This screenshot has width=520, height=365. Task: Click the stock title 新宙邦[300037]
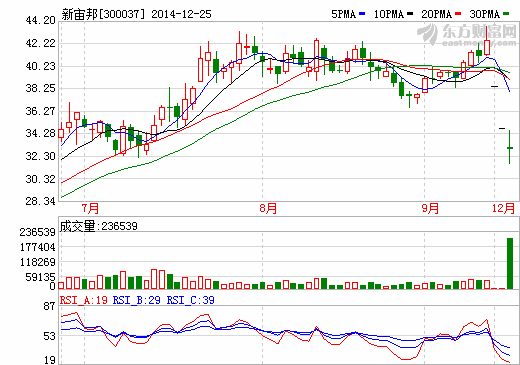[x=104, y=14]
